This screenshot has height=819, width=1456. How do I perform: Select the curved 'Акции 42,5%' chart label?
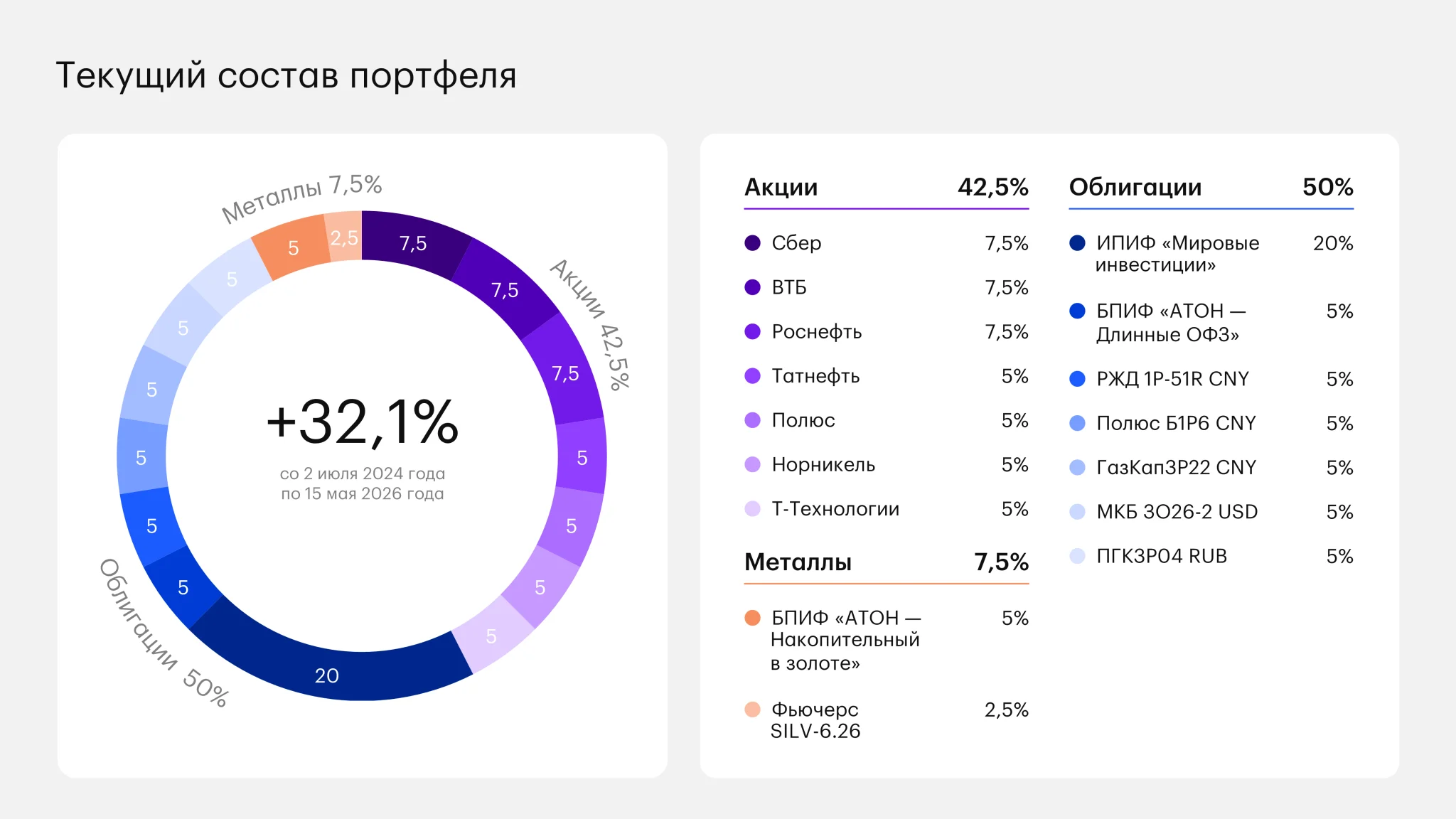[x=591, y=323]
